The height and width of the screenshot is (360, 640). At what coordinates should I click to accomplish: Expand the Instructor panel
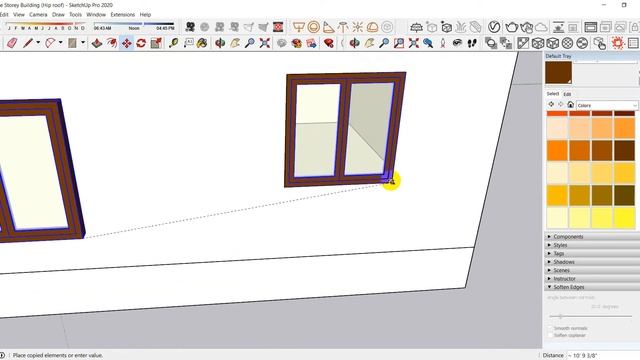[591, 278]
